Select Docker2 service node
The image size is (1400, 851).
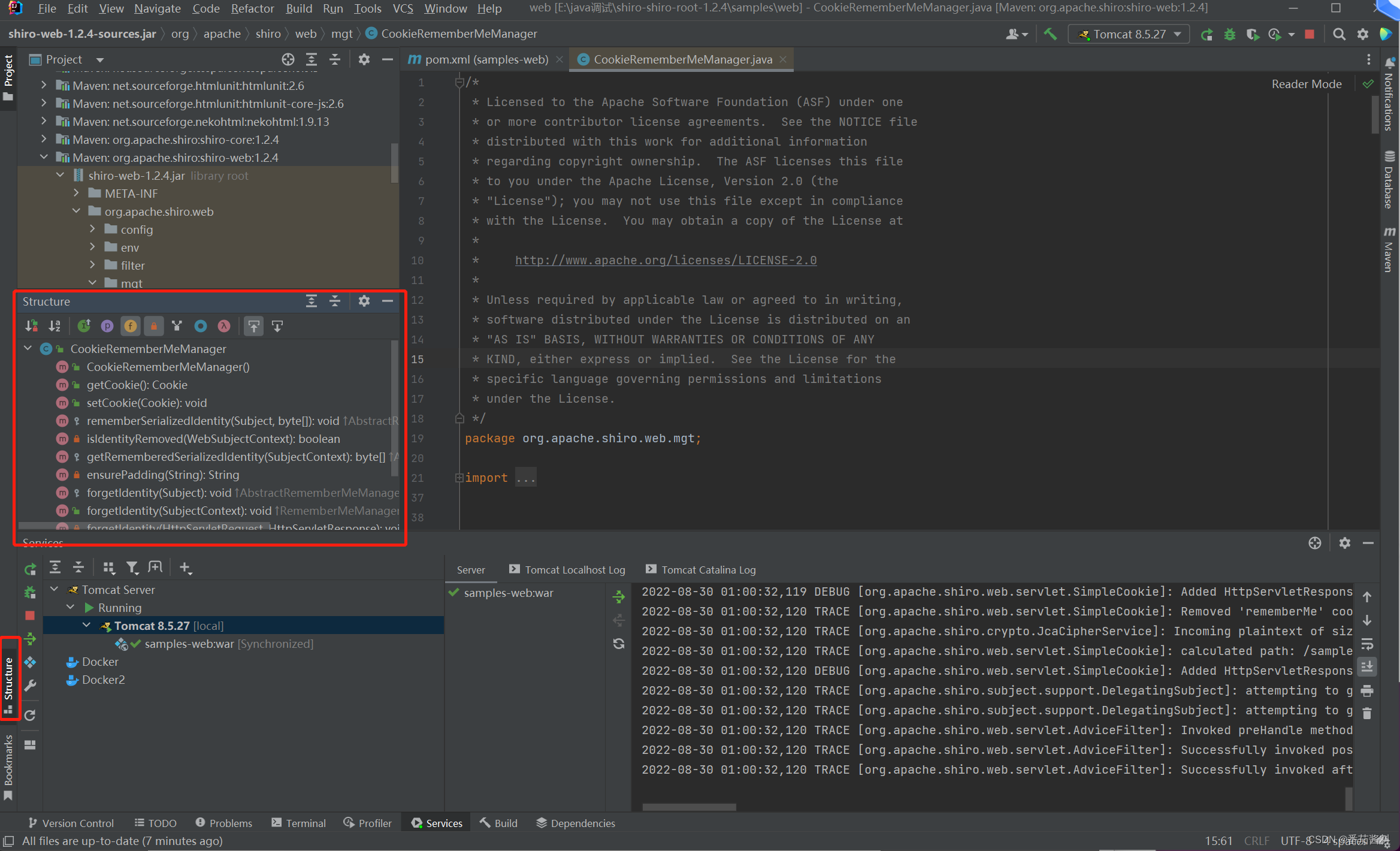(x=104, y=680)
